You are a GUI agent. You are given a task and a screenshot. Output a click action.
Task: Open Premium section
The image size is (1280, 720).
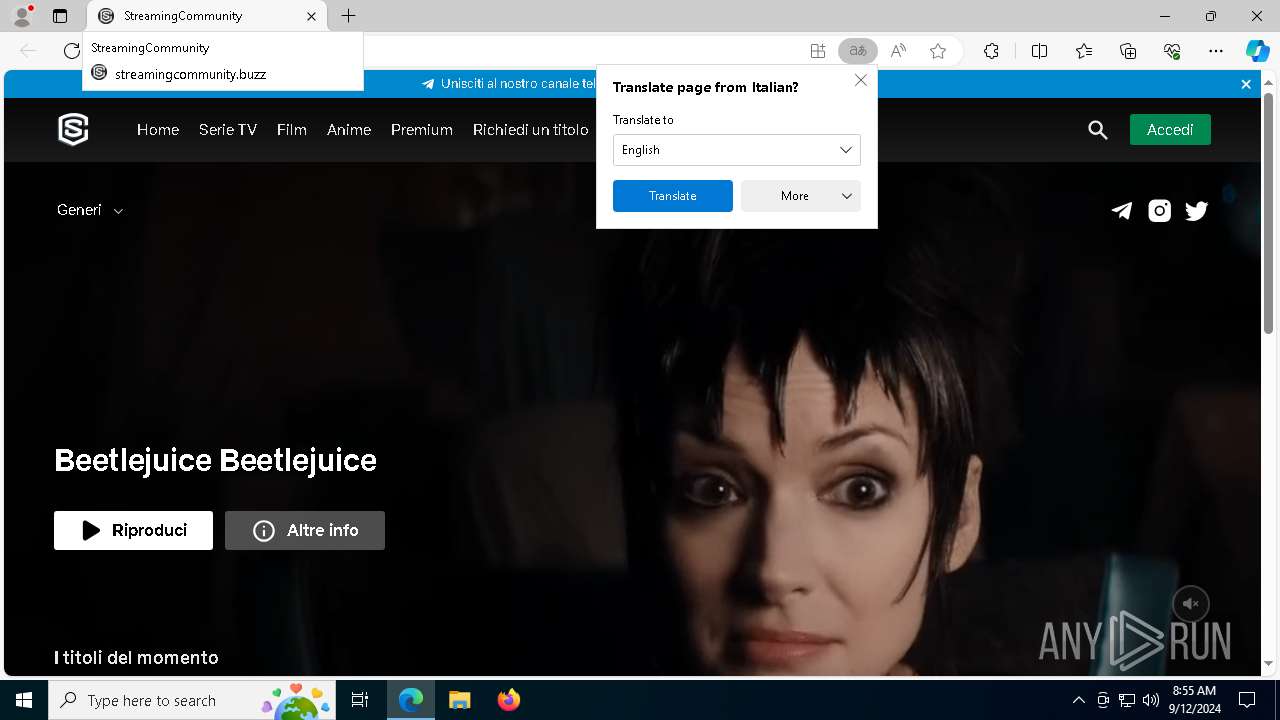(422, 130)
